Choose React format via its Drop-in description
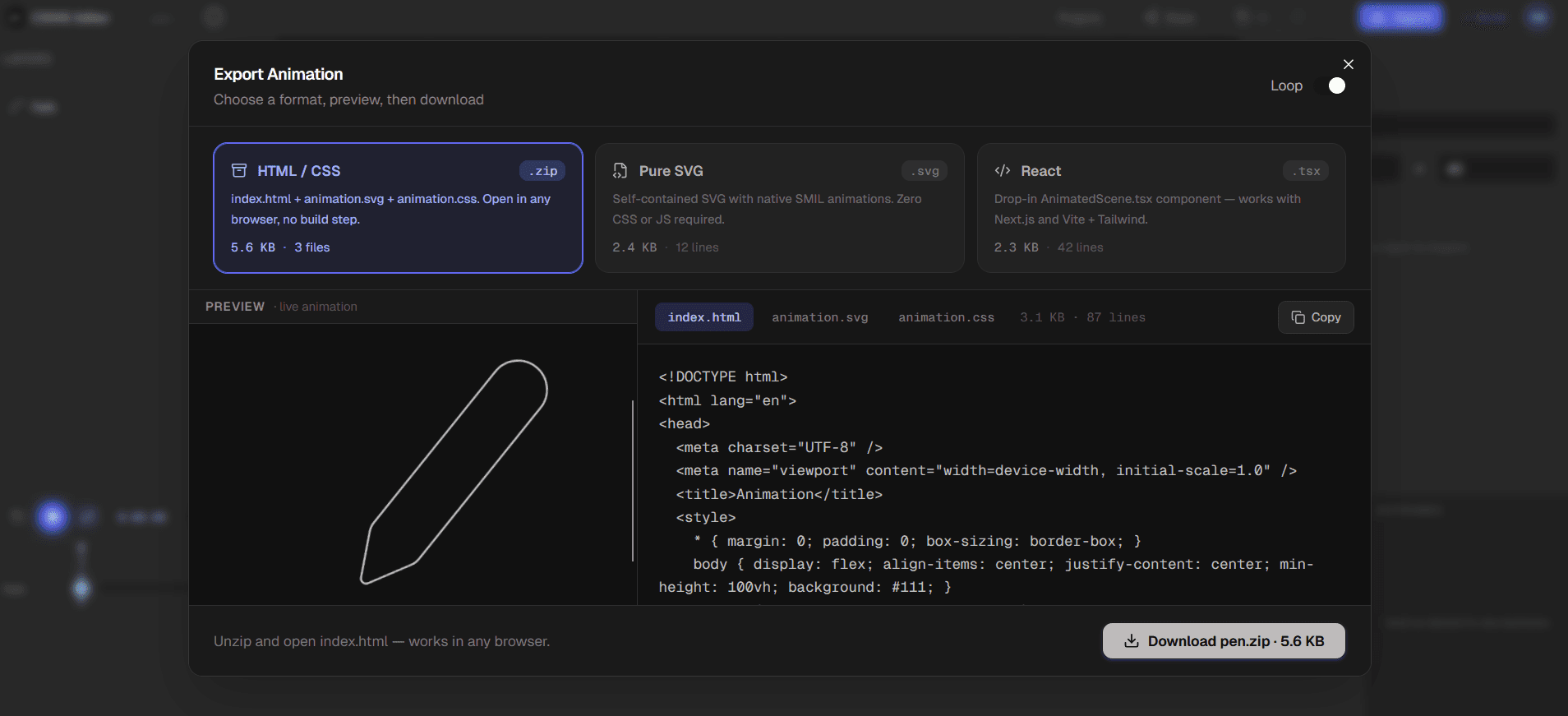 tap(1147, 209)
